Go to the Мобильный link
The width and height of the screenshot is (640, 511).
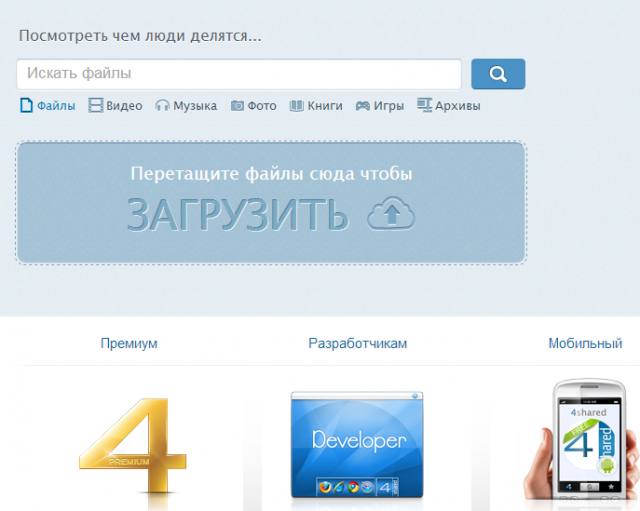[x=585, y=344]
